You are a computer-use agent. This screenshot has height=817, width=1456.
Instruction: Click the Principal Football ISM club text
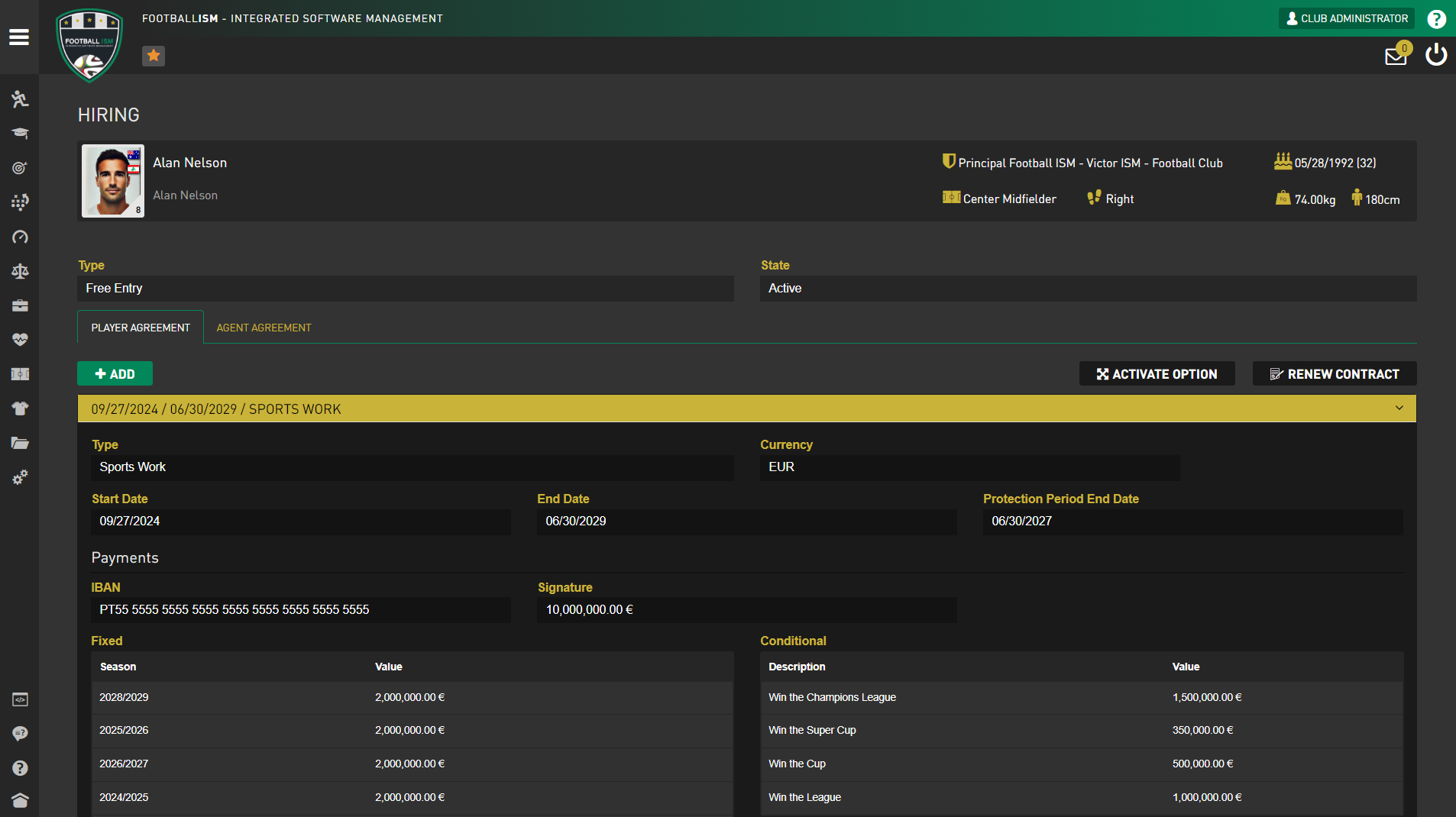[x=1090, y=163]
